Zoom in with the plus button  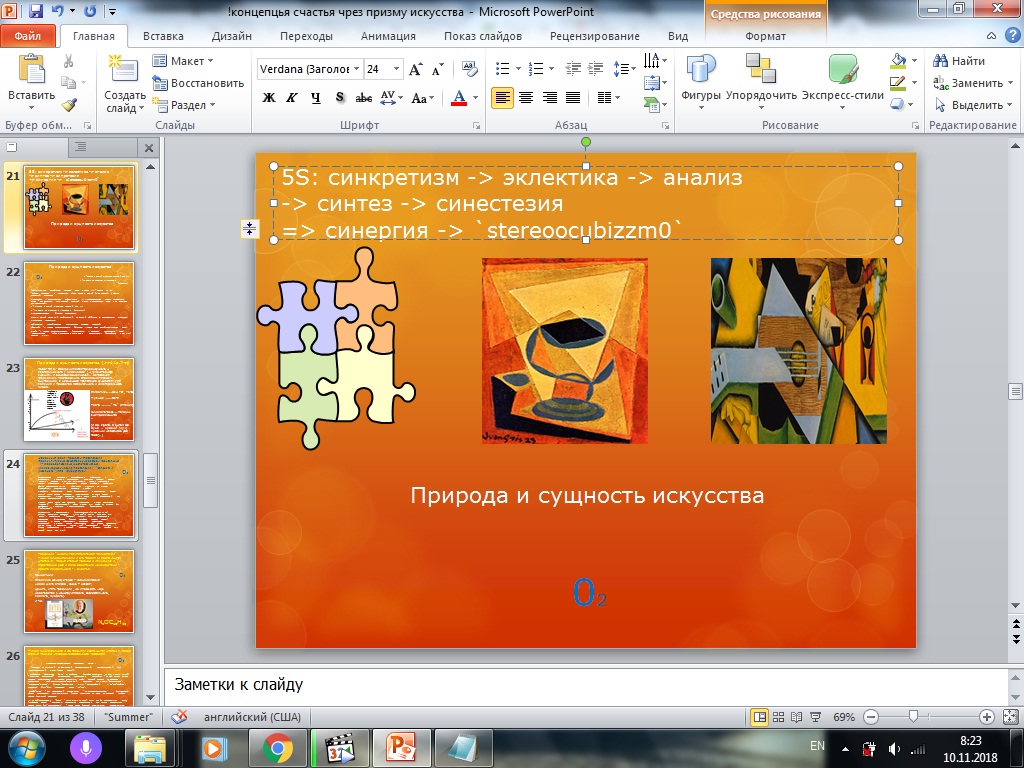pos(987,717)
